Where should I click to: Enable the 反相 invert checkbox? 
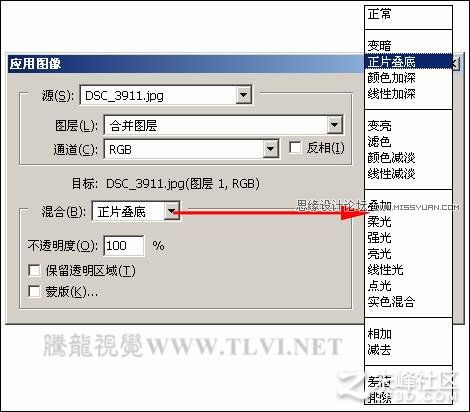click(x=295, y=147)
